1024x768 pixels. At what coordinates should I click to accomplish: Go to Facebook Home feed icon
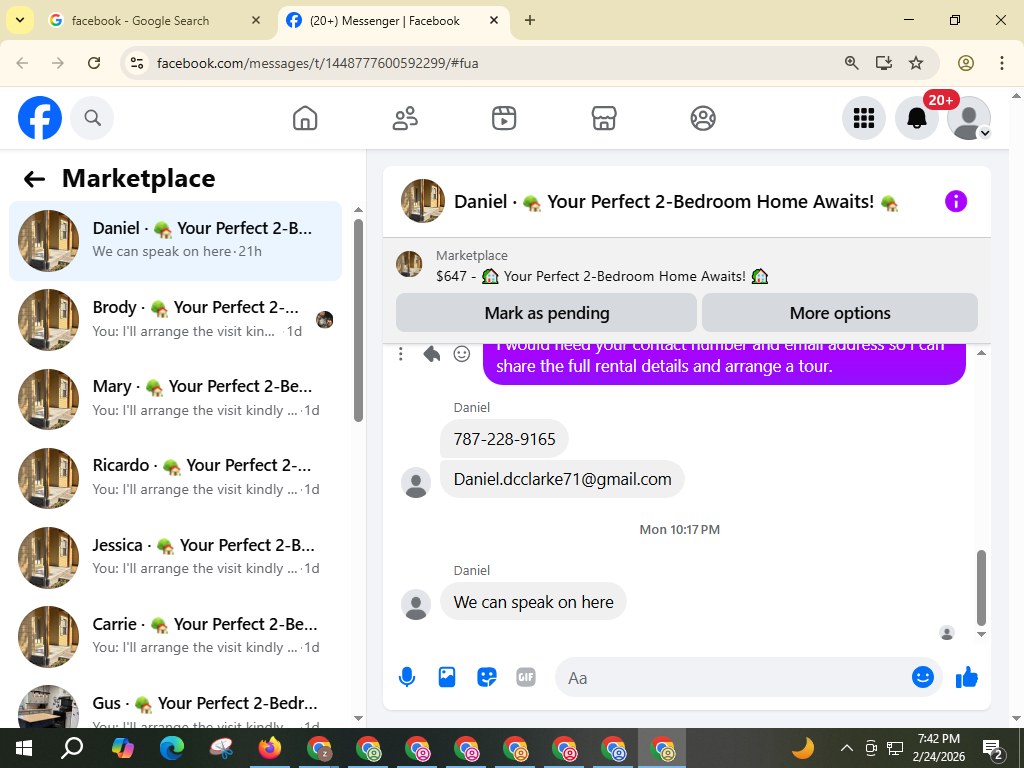305,118
